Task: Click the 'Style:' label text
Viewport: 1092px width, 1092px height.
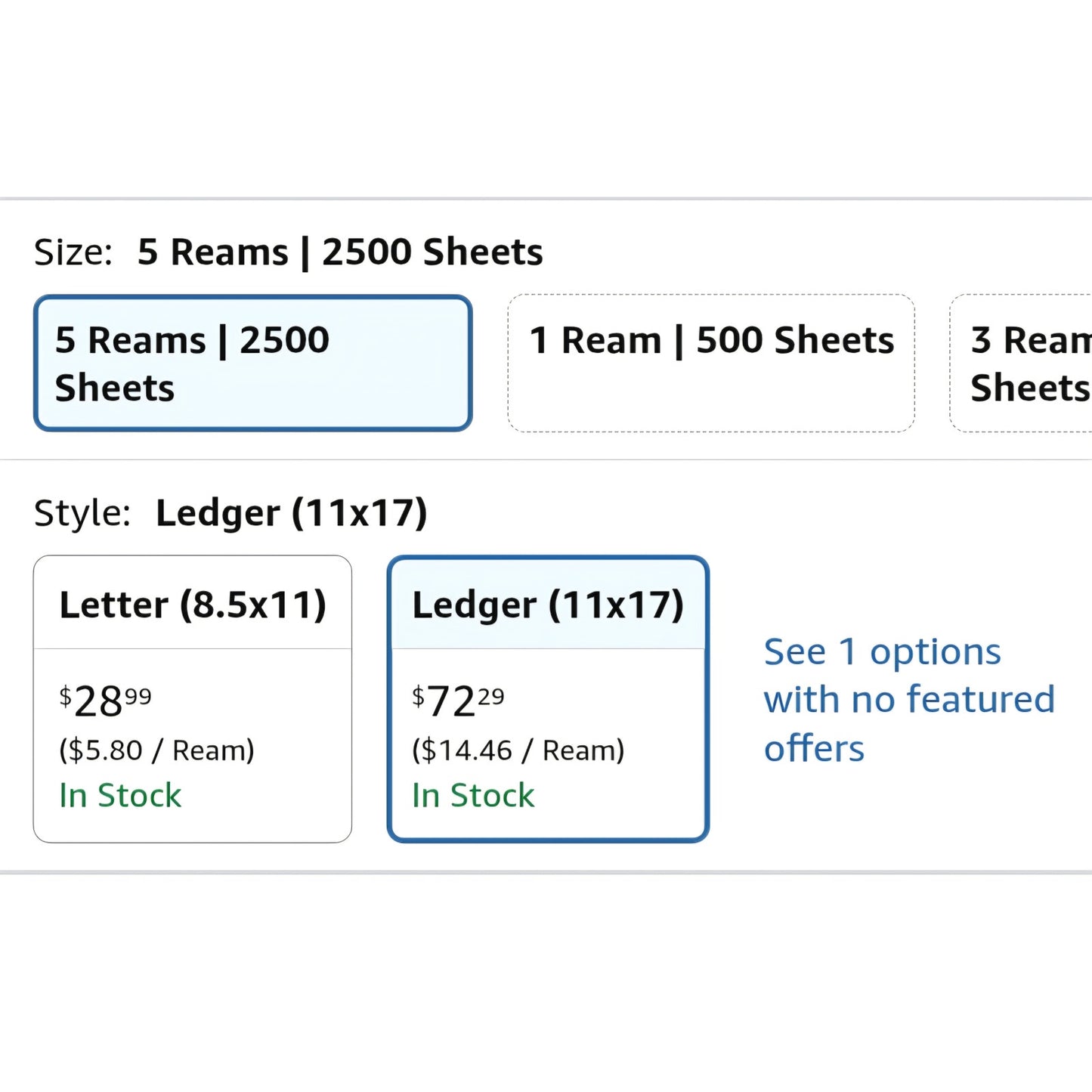Action: pyautogui.click(x=82, y=513)
